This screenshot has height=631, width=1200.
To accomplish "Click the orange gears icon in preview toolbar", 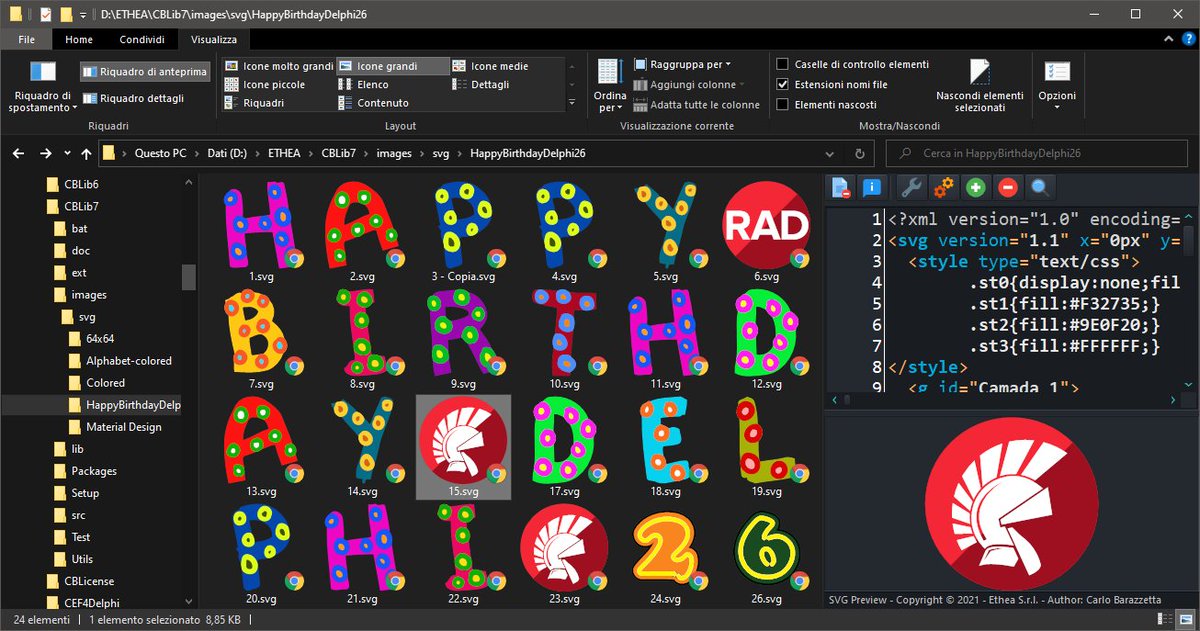I will pyautogui.click(x=943, y=186).
